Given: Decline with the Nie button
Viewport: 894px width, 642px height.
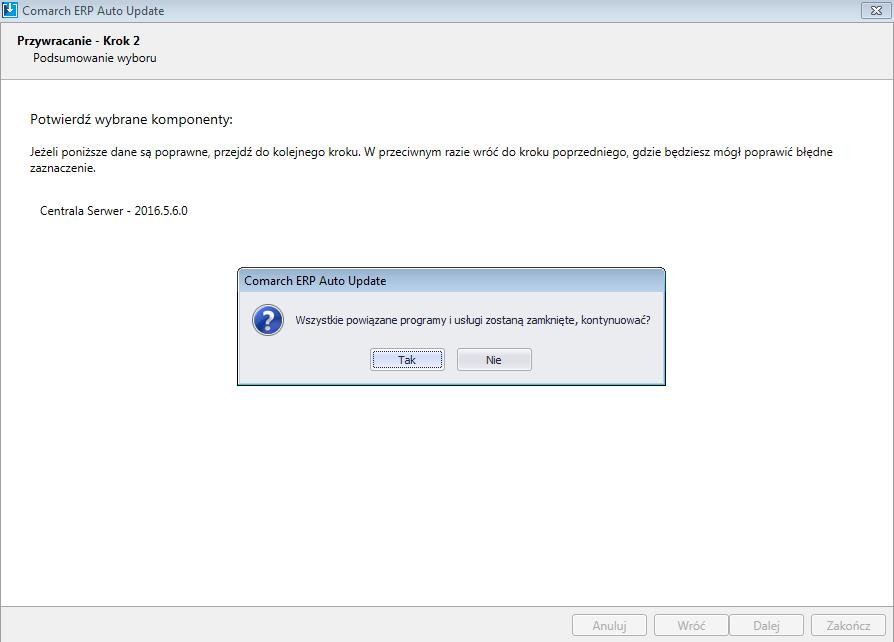Looking at the screenshot, I should tap(494, 360).
